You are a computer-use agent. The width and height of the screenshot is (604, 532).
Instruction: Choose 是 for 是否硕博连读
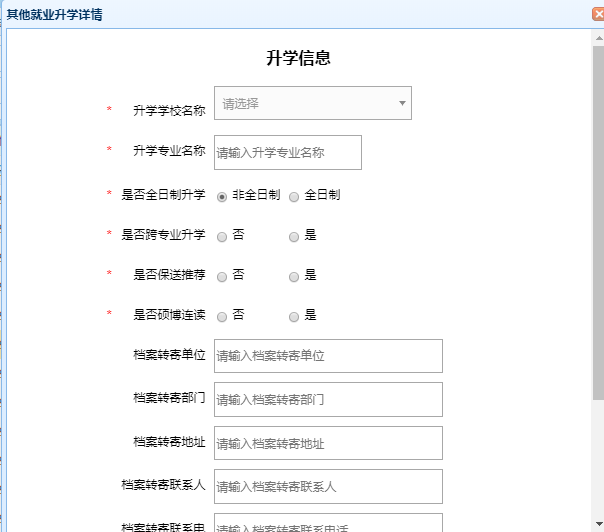[294, 317]
